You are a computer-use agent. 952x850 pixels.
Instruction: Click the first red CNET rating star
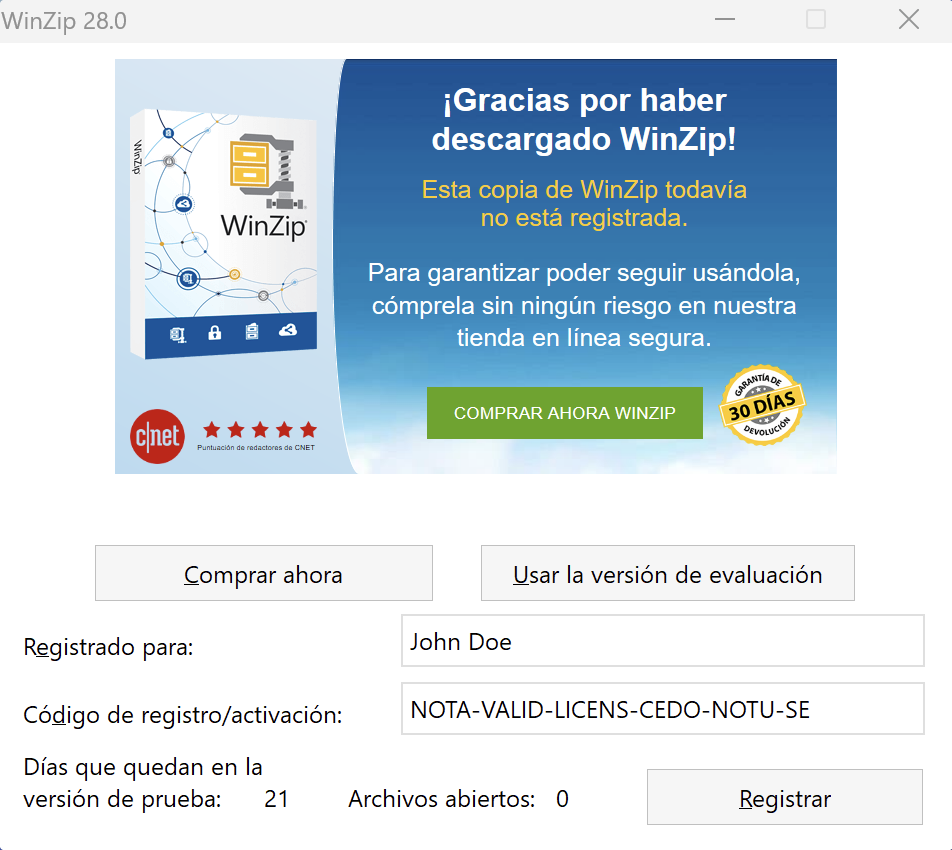tap(212, 428)
